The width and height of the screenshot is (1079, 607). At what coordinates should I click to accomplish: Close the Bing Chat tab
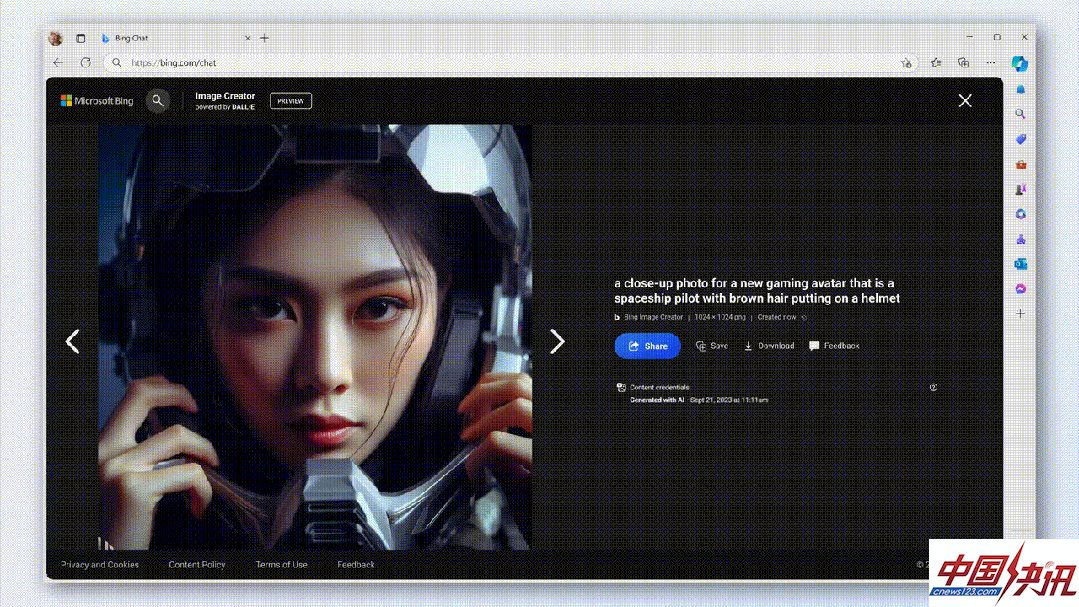(247, 39)
